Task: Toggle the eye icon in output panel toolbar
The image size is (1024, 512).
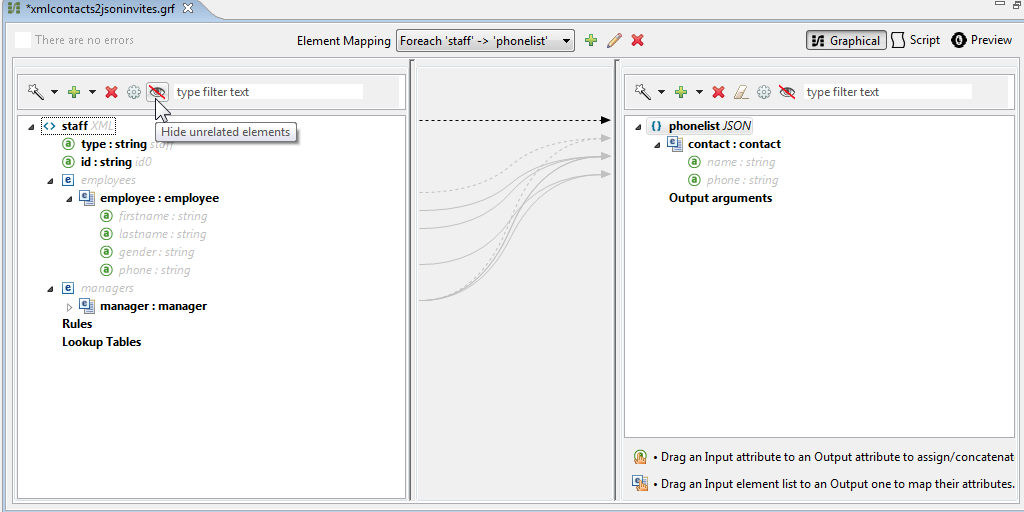Action: click(788, 92)
